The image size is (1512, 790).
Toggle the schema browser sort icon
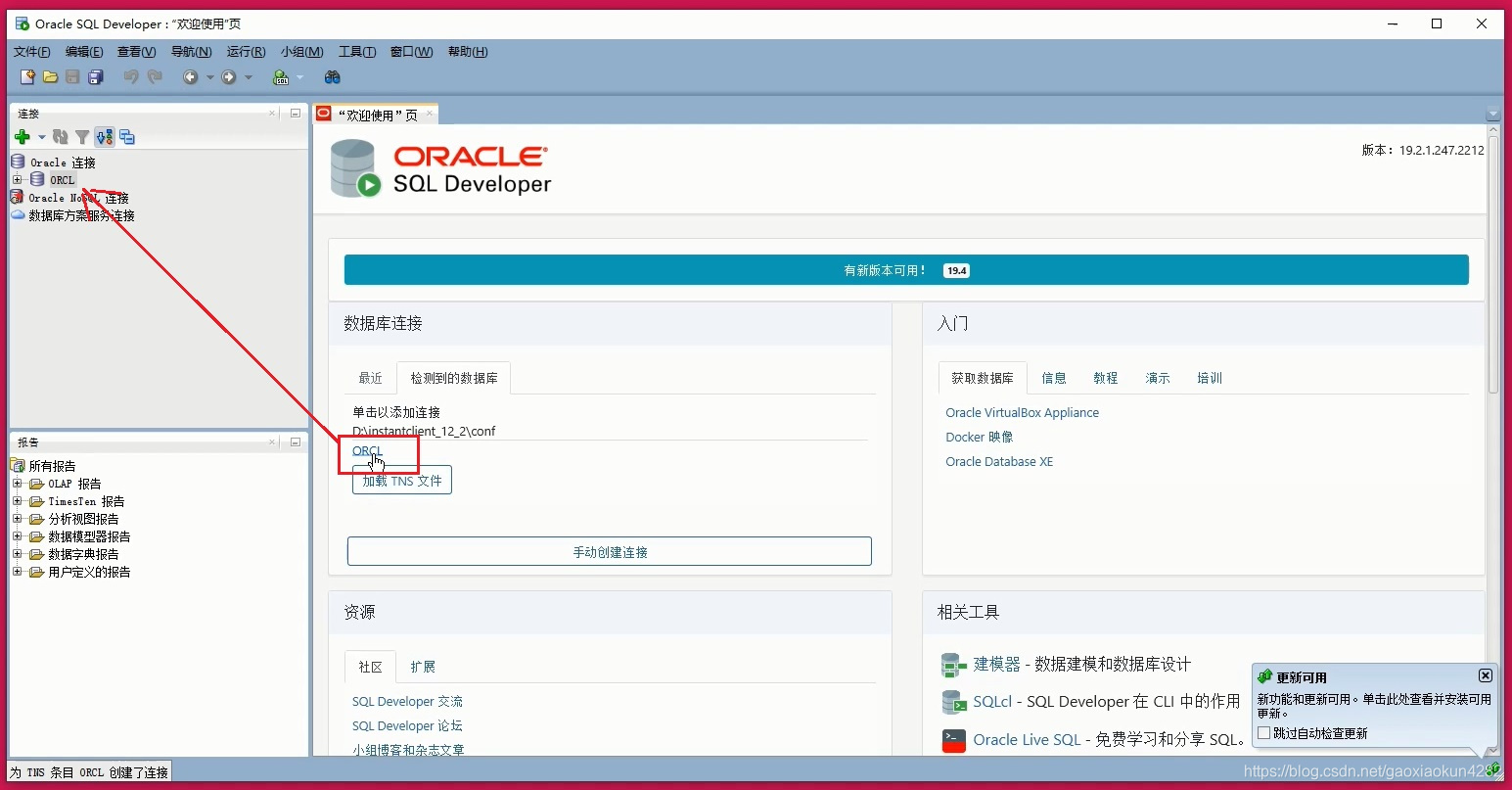(x=105, y=137)
